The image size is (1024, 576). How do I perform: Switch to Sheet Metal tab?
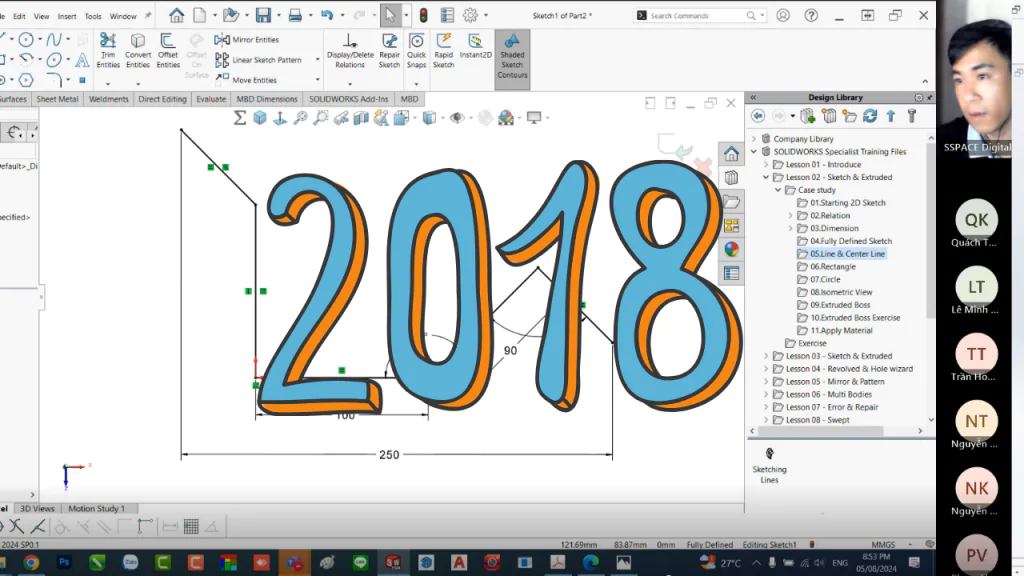57,99
